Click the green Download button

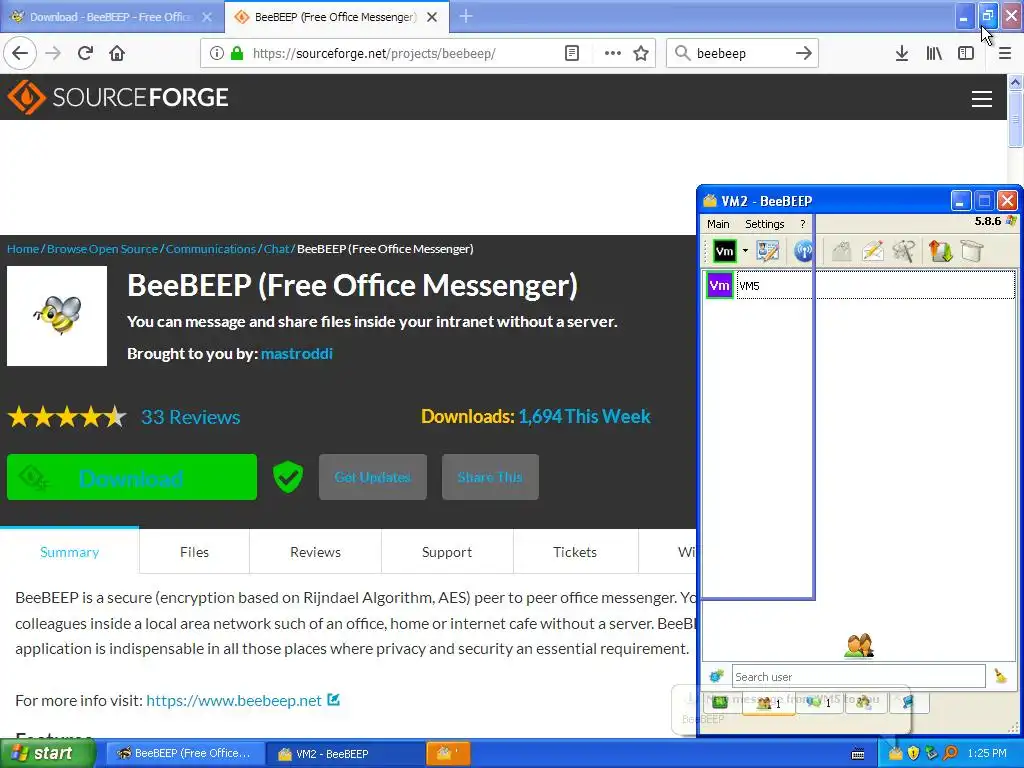tap(132, 477)
